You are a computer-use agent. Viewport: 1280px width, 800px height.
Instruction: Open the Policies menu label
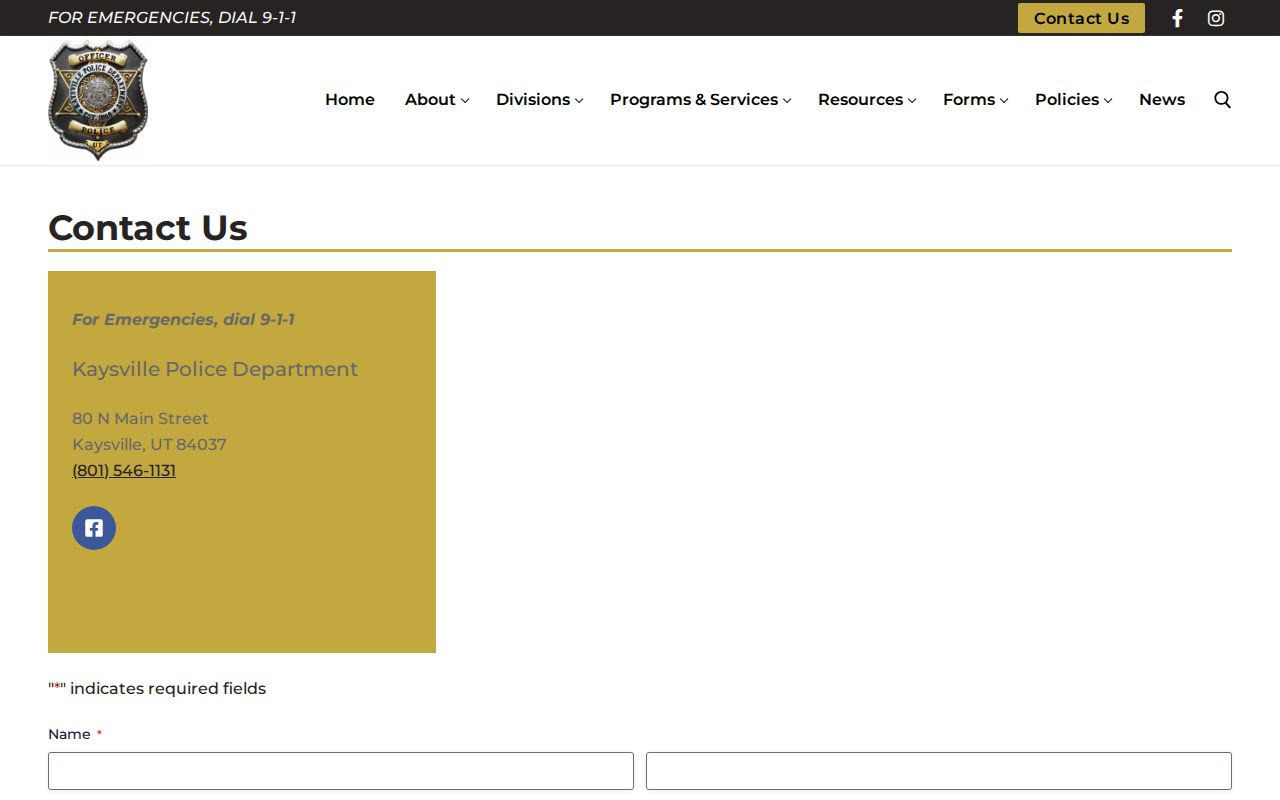click(x=1067, y=100)
